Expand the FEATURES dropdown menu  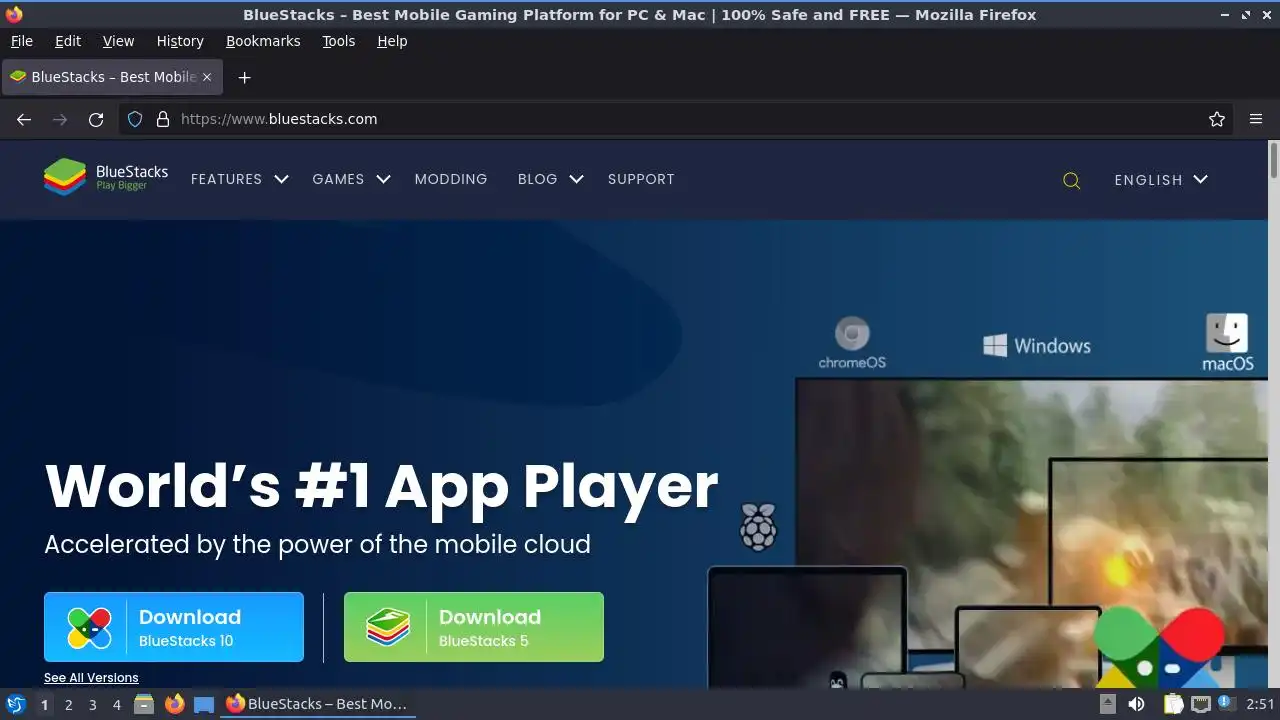click(239, 179)
